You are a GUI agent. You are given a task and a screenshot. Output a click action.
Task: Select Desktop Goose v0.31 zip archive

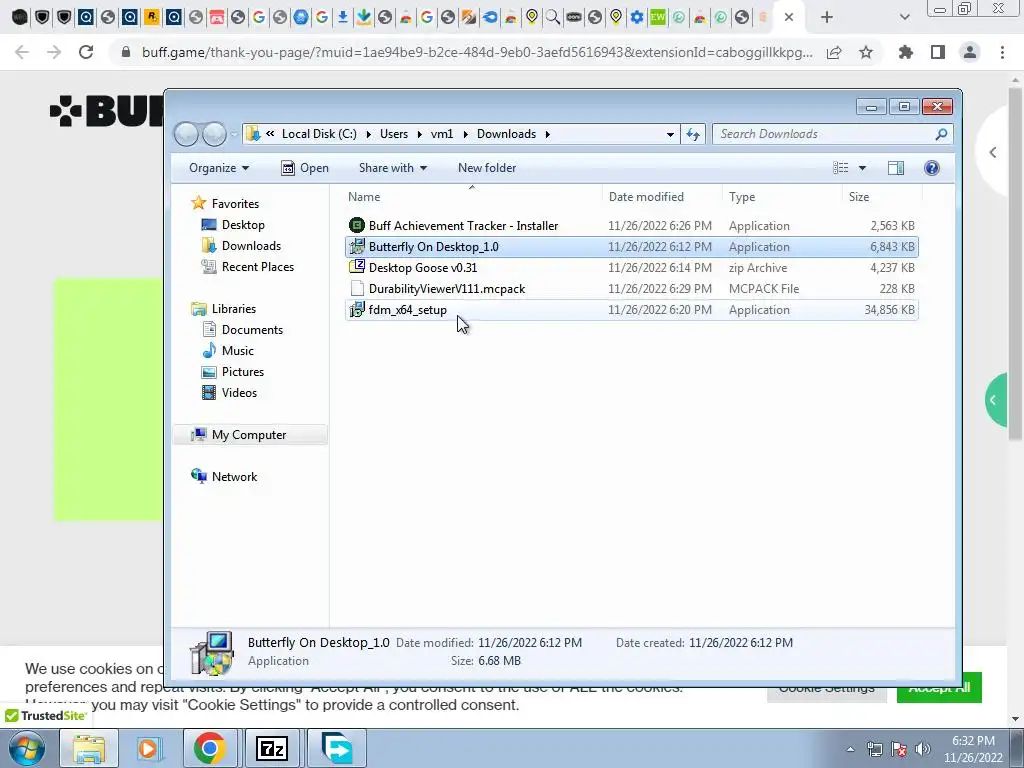click(631, 268)
